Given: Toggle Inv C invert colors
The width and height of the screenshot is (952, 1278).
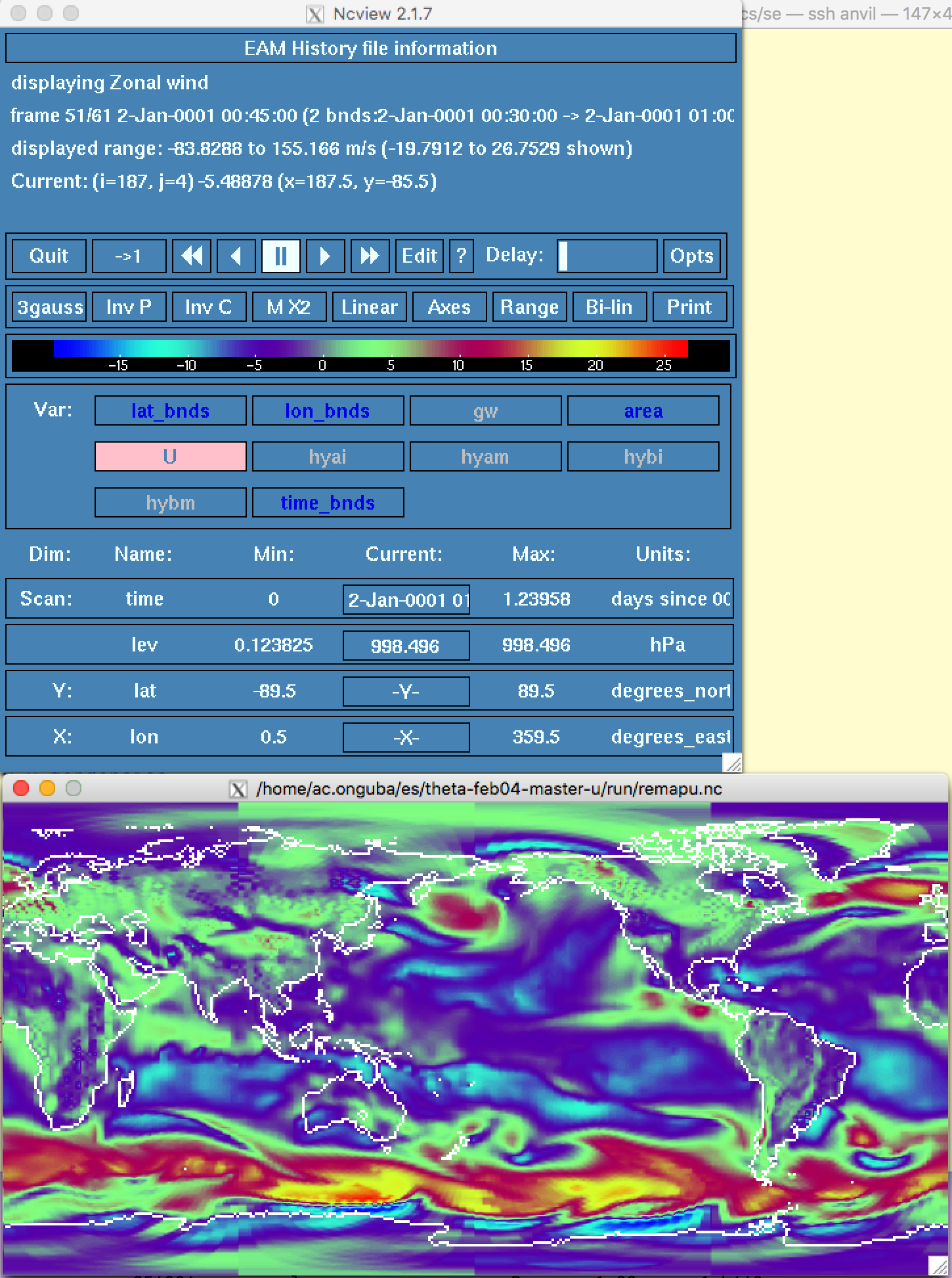Looking at the screenshot, I should (x=209, y=307).
